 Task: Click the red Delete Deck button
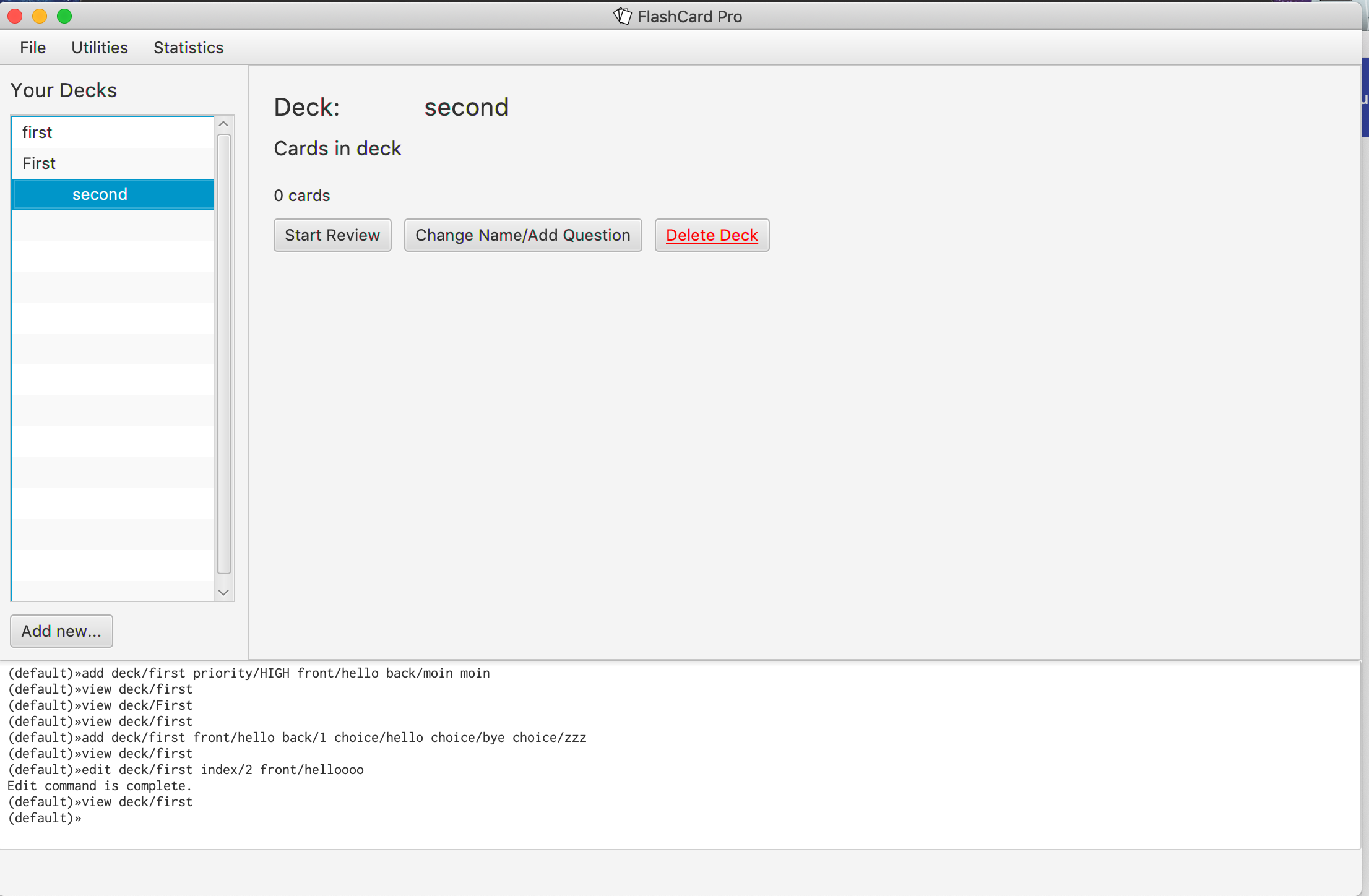pos(712,235)
